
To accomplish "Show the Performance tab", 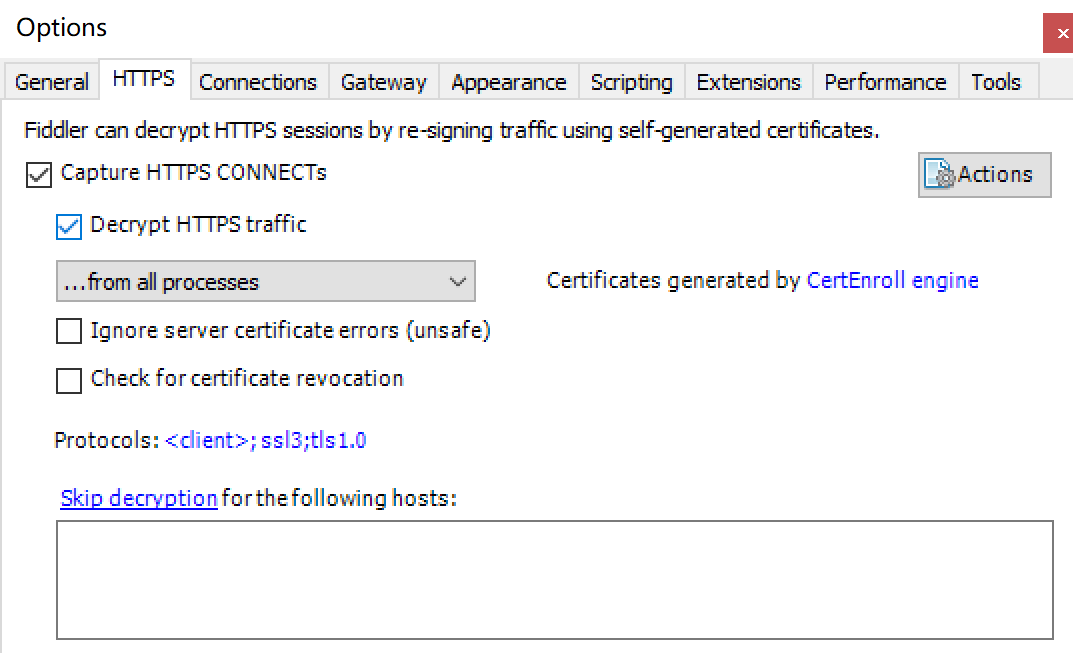I will tap(885, 82).
